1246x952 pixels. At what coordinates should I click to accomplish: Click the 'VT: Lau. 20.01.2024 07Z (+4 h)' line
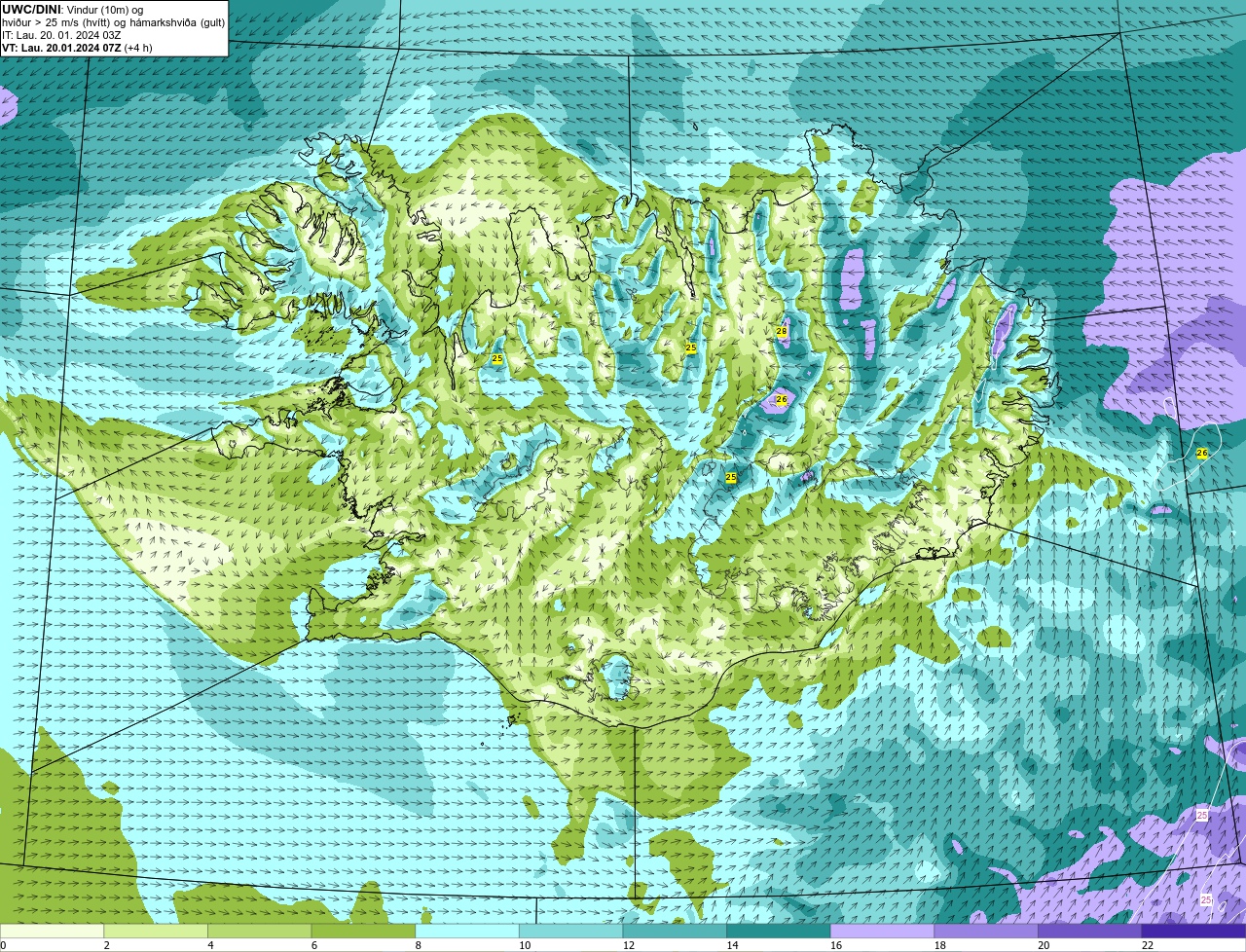tap(77, 48)
